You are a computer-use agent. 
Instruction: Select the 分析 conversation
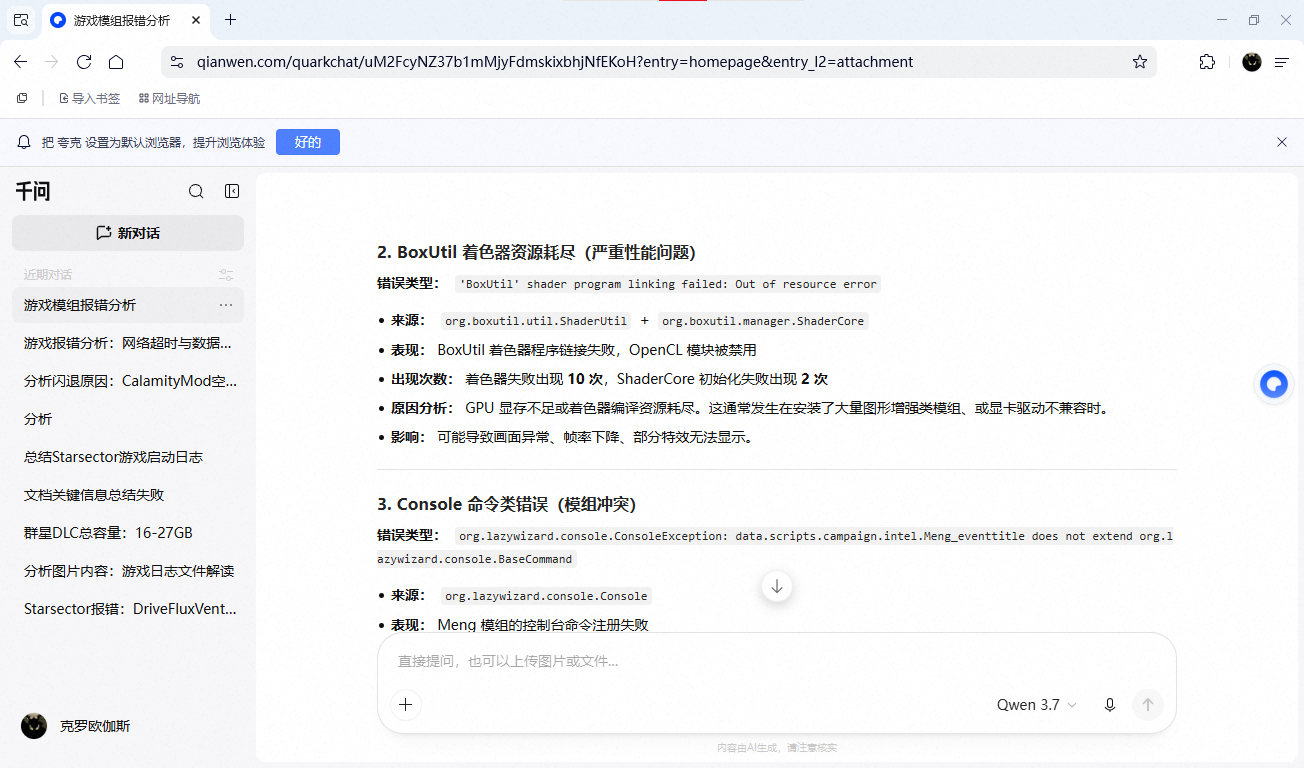point(128,419)
